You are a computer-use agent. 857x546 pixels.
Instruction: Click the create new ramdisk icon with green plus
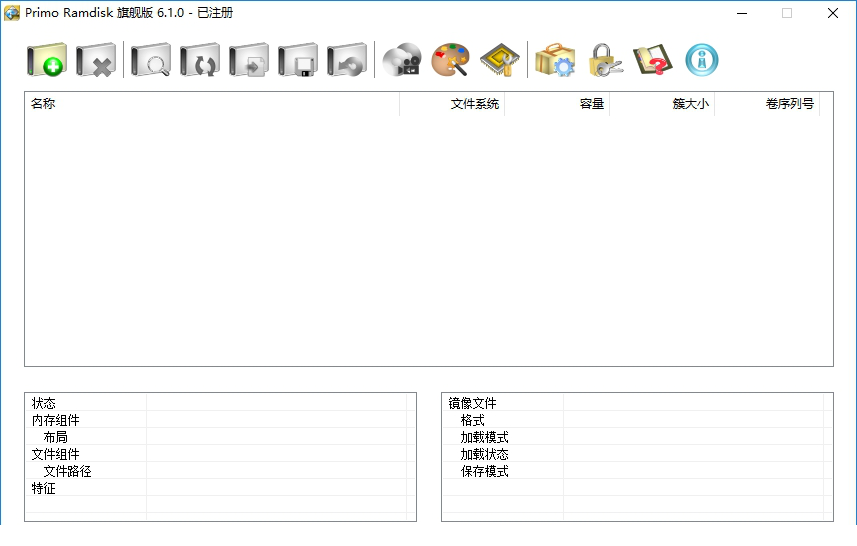(x=47, y=60)
